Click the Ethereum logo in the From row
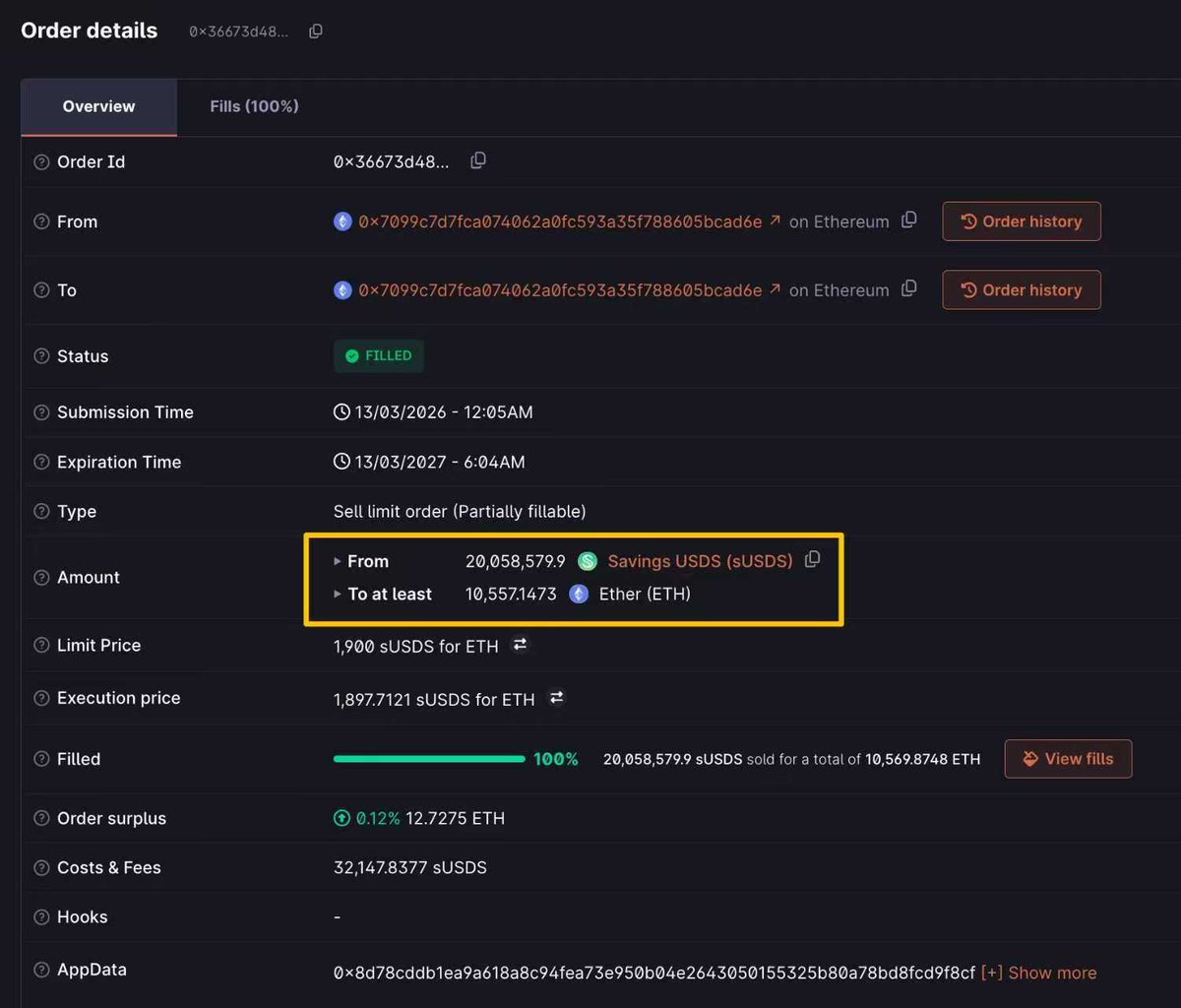The width and height of the screenshot is (1181, 1008). click(x=342, y=221)
